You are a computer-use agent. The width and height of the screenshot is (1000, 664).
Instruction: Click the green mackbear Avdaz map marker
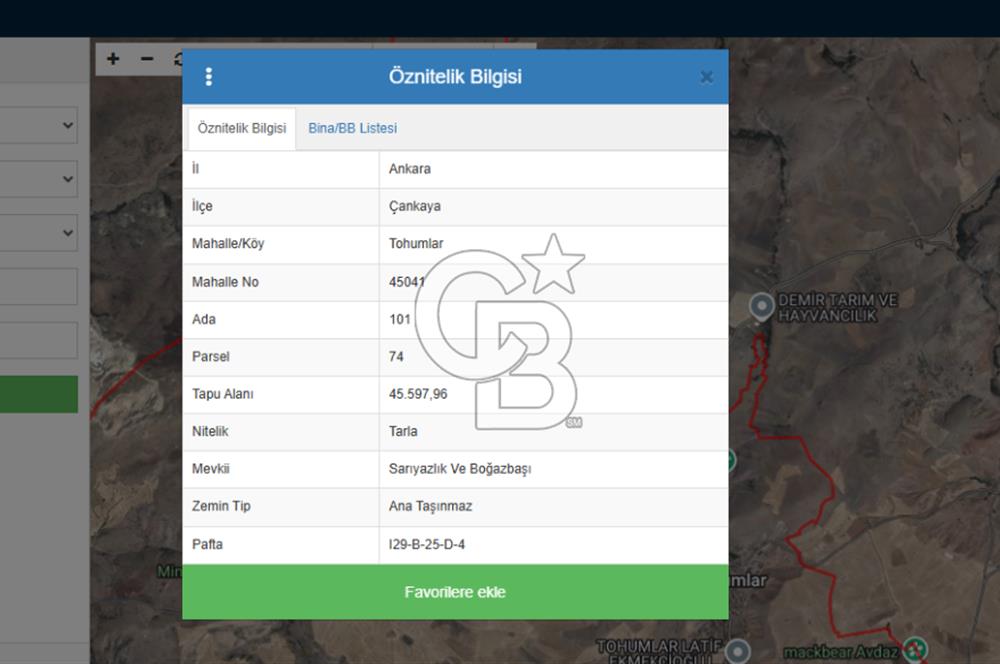(914, 650)
